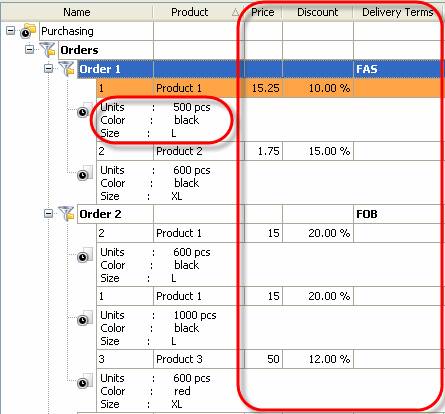
Task: Sort by the Name column header
Action: (77, 12)
